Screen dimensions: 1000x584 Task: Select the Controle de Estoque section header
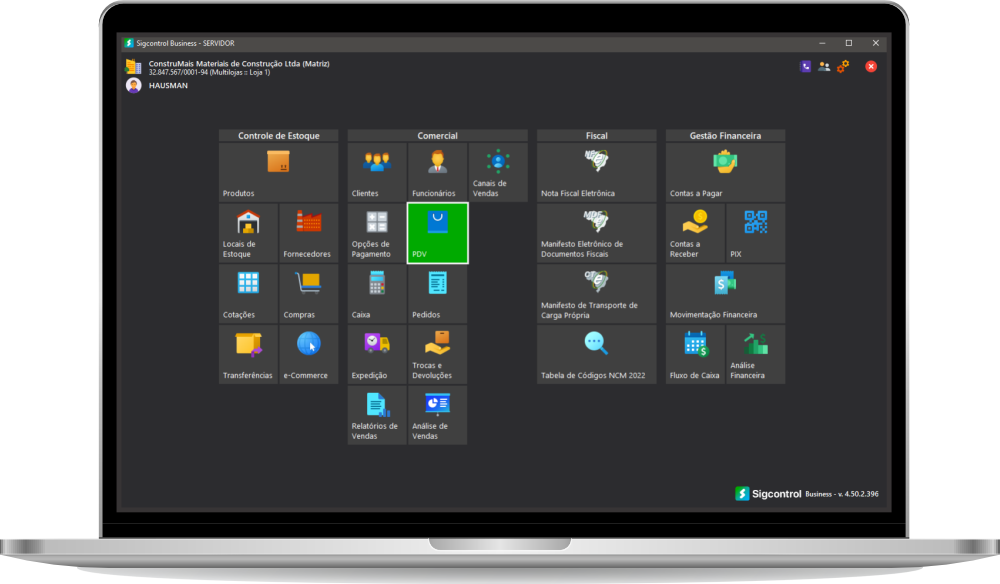[x=278, y=136]
